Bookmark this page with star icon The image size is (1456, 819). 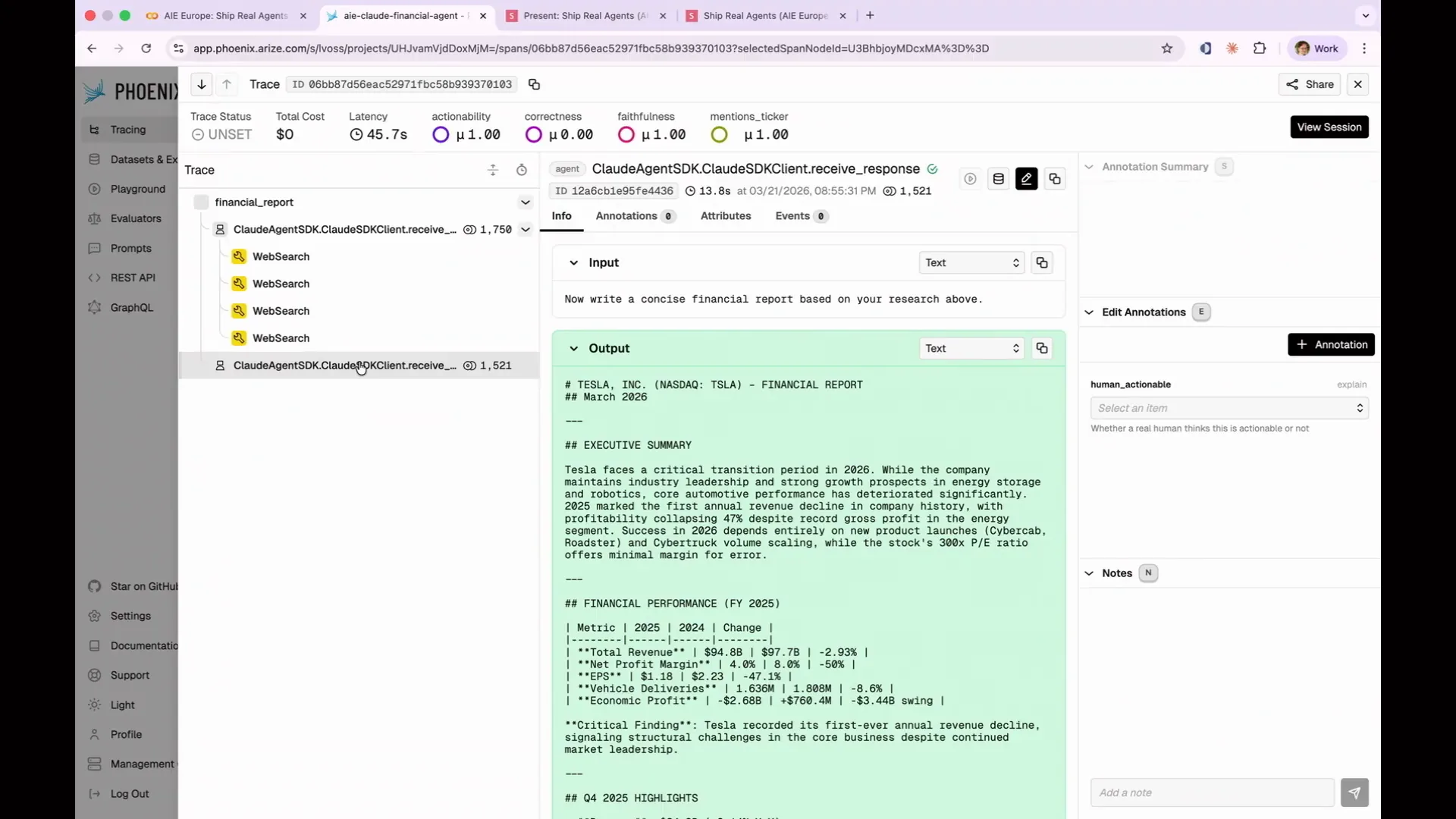point(1167,49)
